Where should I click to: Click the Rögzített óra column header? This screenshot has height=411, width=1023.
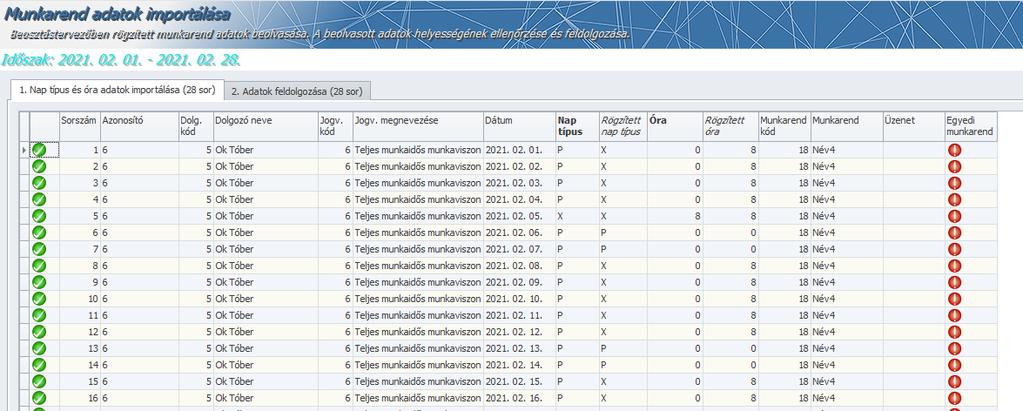(730, 127)
